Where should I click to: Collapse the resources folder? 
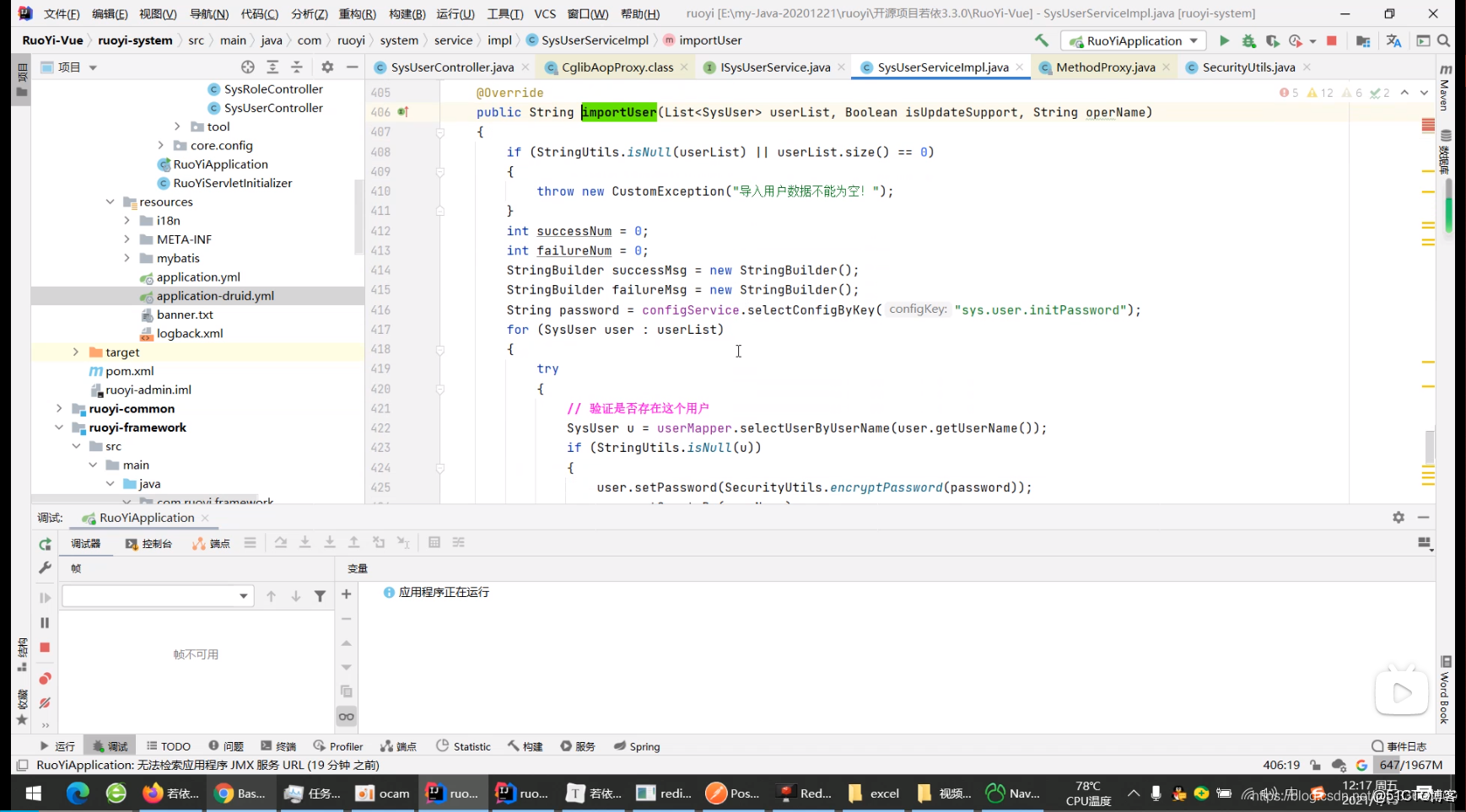(x=110, y=202)
